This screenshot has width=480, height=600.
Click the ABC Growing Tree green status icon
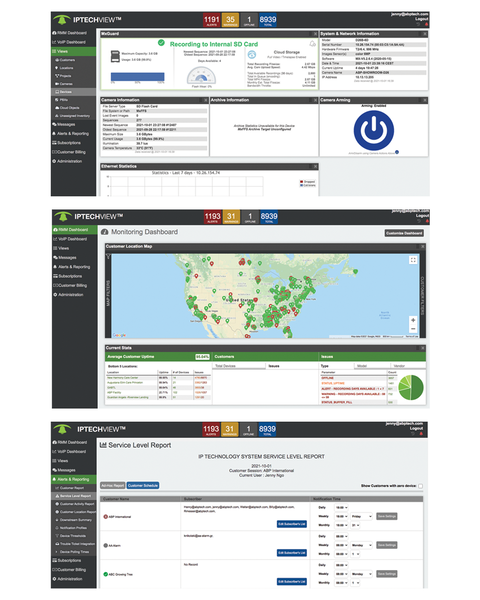point(106,574)
